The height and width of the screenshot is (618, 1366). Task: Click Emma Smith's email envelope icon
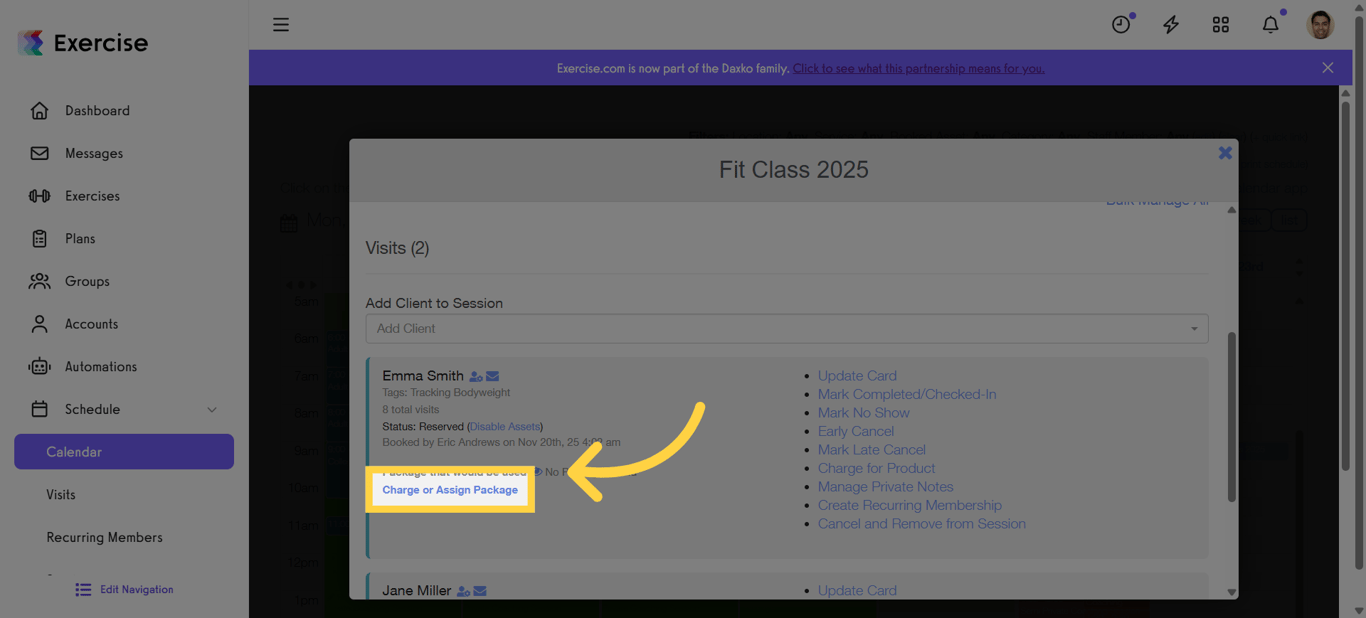[x=493, y=377]
